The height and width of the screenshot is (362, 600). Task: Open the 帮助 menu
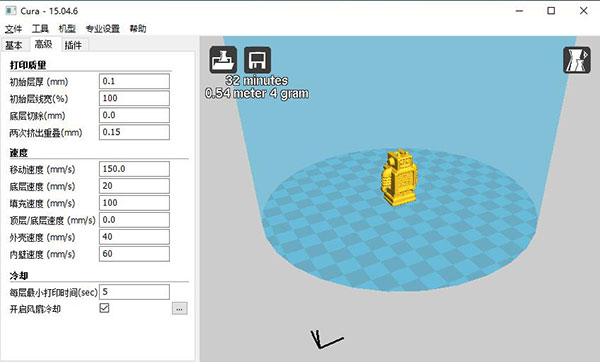(x=138, y=29)
